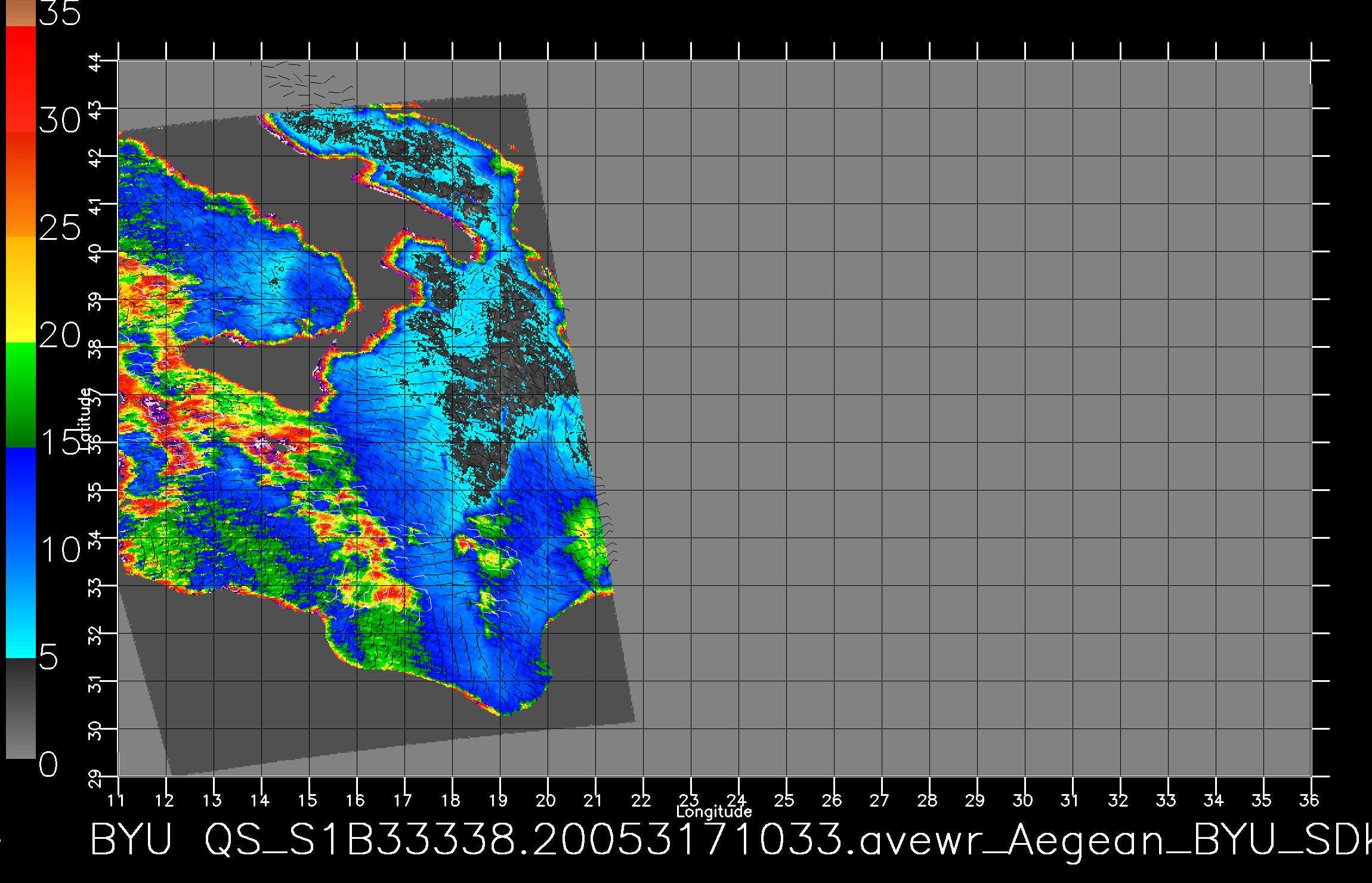Select the cyan segment of the color bar
The image size is (1372, 883).
pos(21,606)
